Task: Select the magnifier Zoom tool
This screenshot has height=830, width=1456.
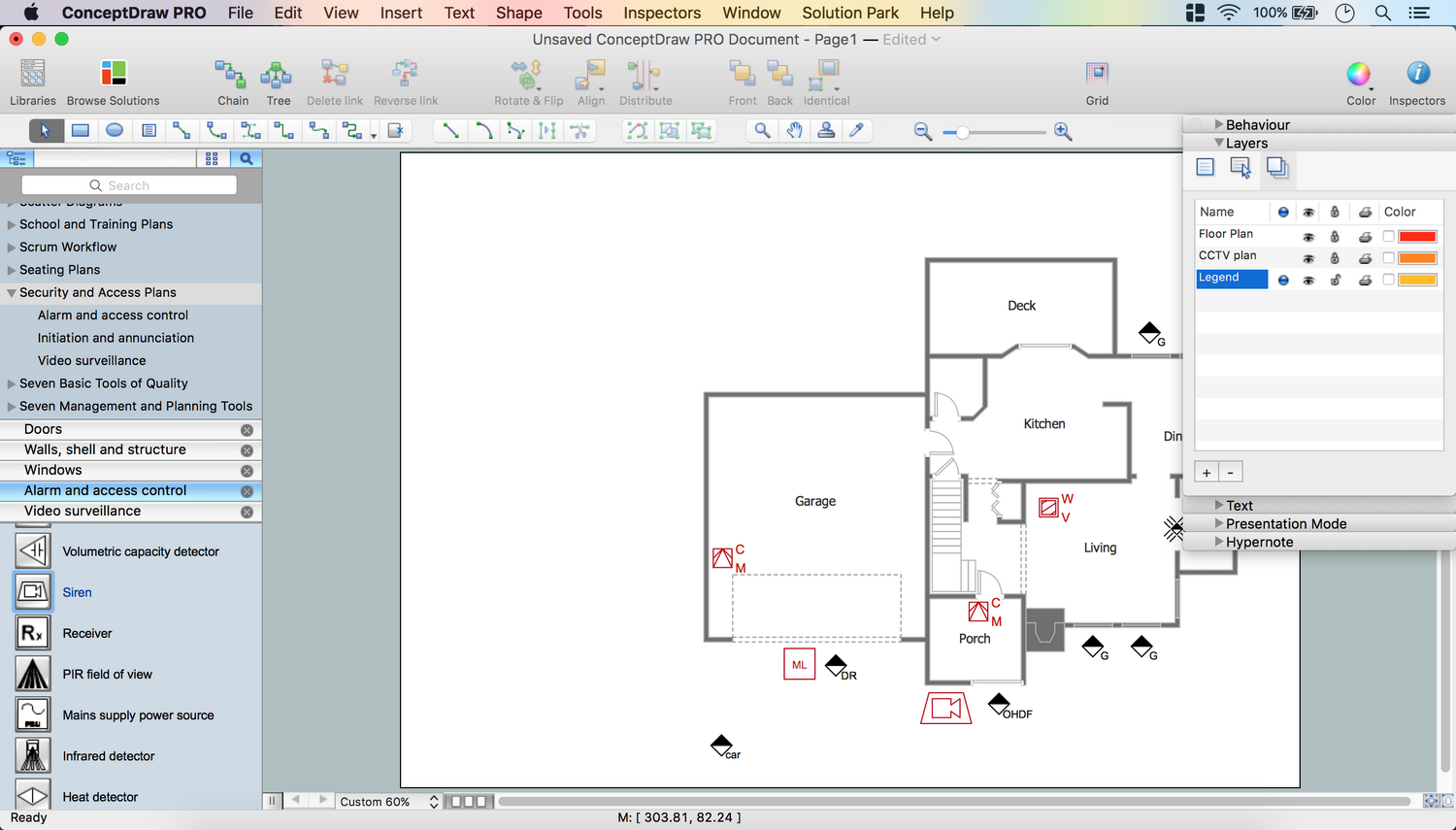Action: tap(763, 131)
